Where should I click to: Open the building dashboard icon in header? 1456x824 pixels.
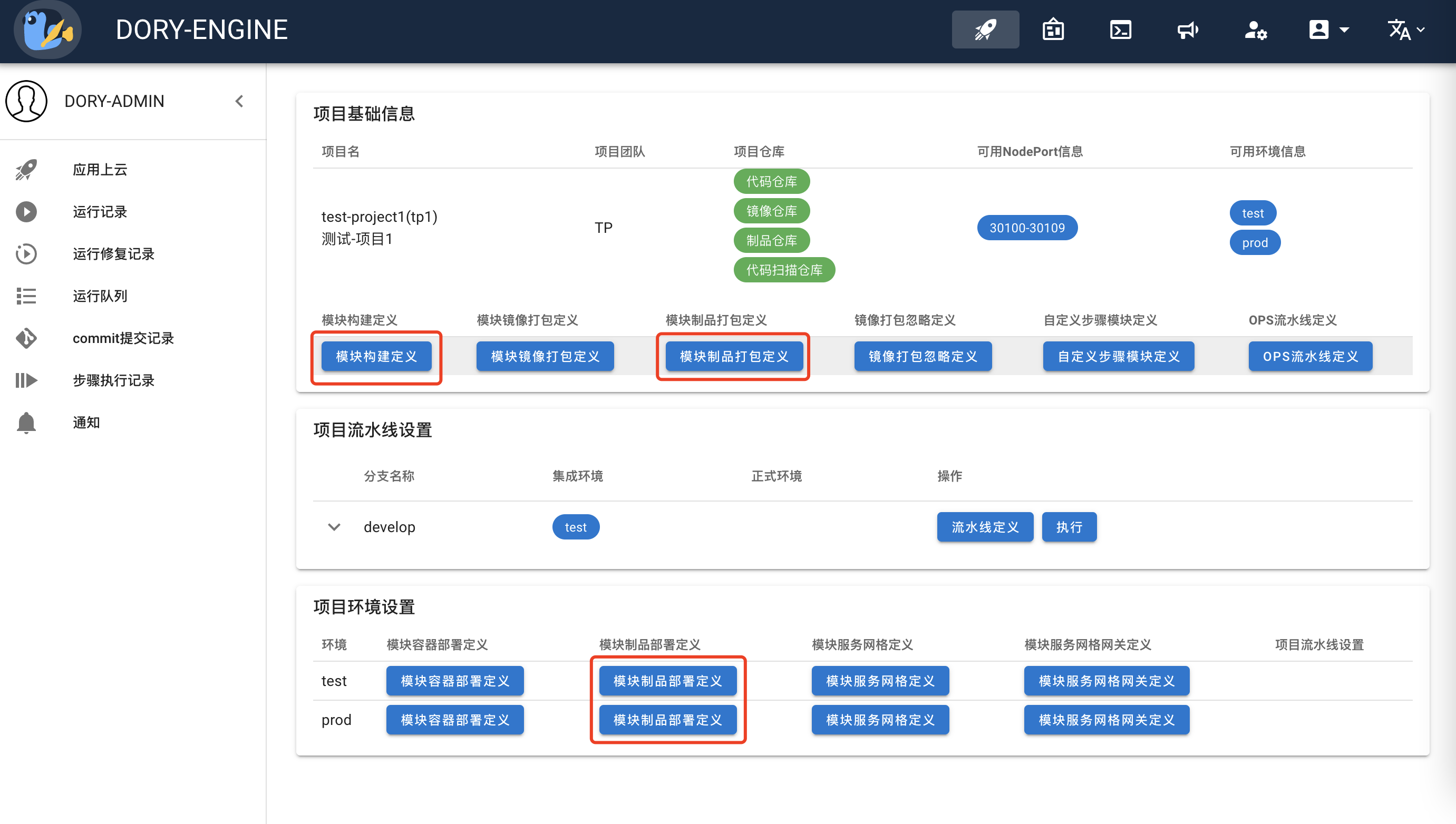pos(1053,30)
